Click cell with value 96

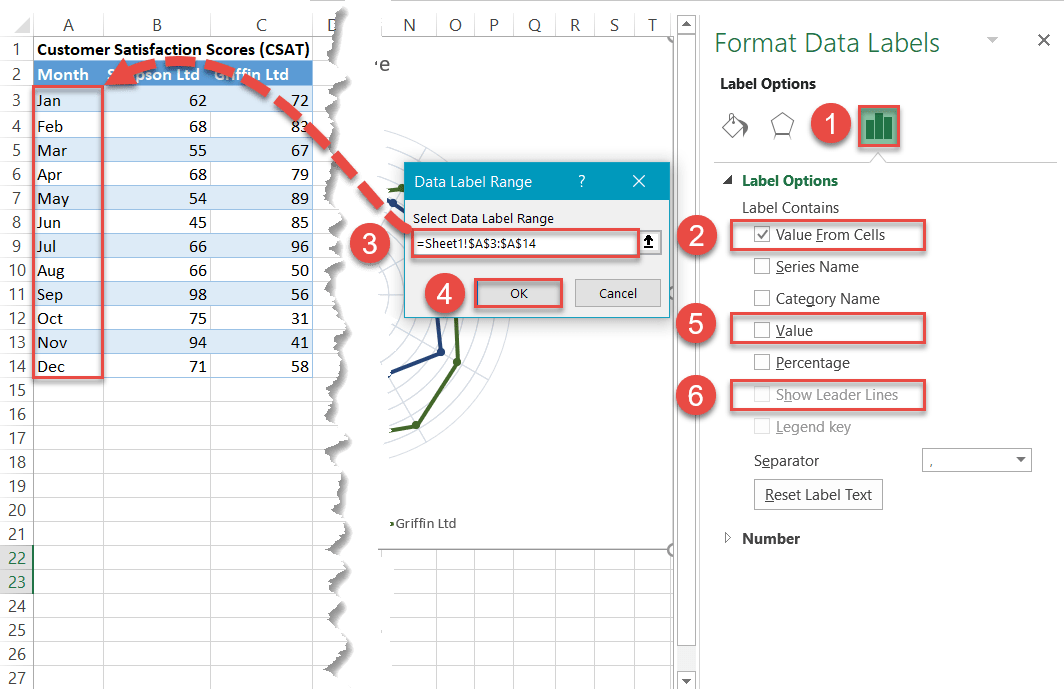click(x=261, y=246)
